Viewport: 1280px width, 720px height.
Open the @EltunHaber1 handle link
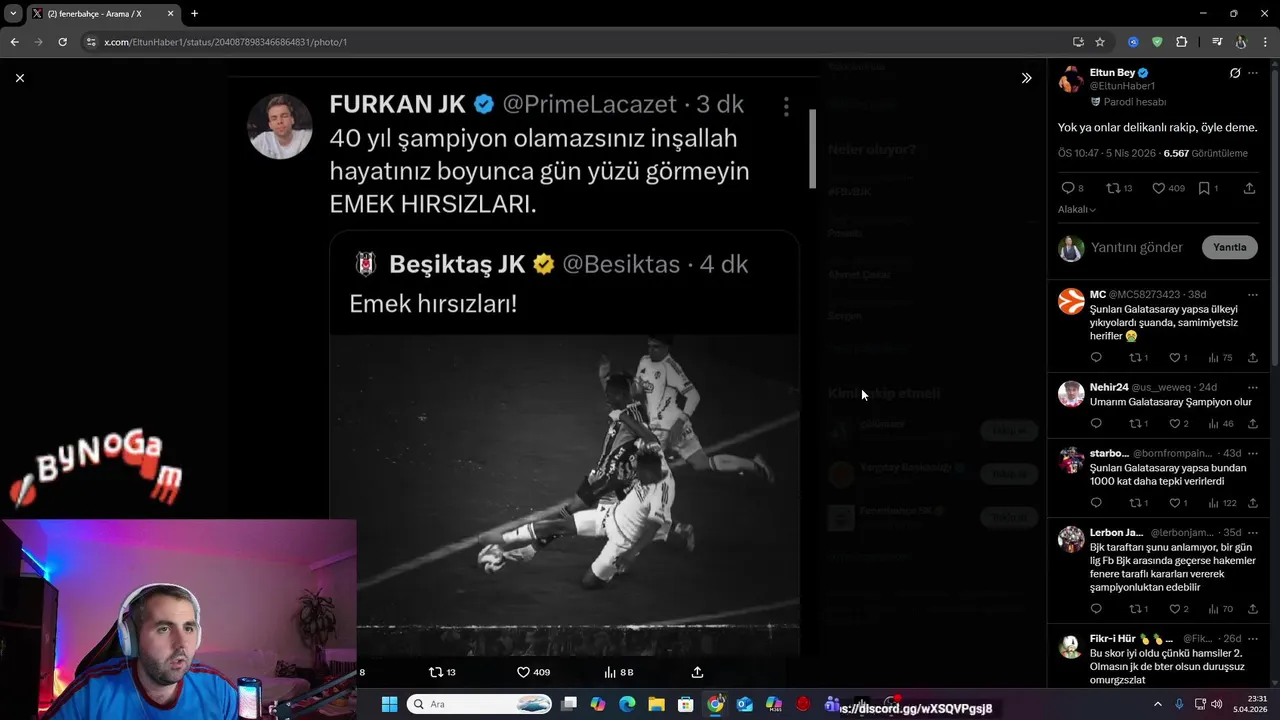[x=1122, y=86]
